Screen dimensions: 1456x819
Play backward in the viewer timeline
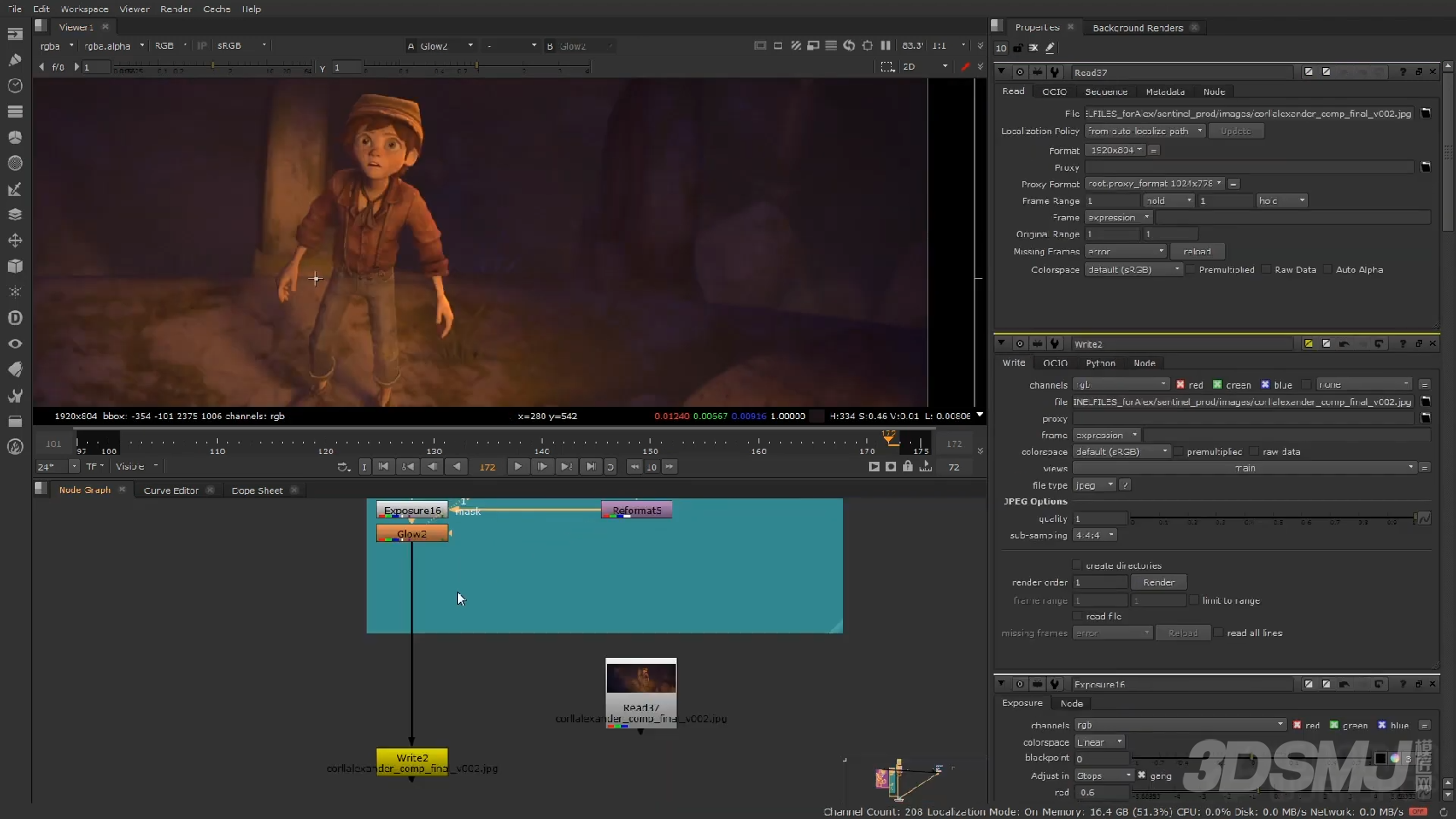pos(457,467)
